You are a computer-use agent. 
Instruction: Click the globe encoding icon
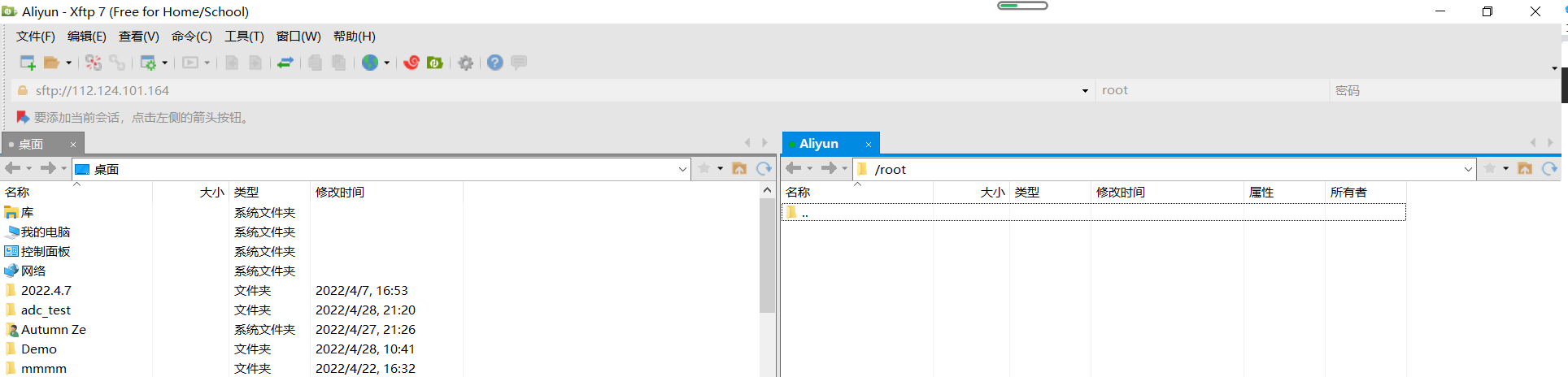(370, 63)
